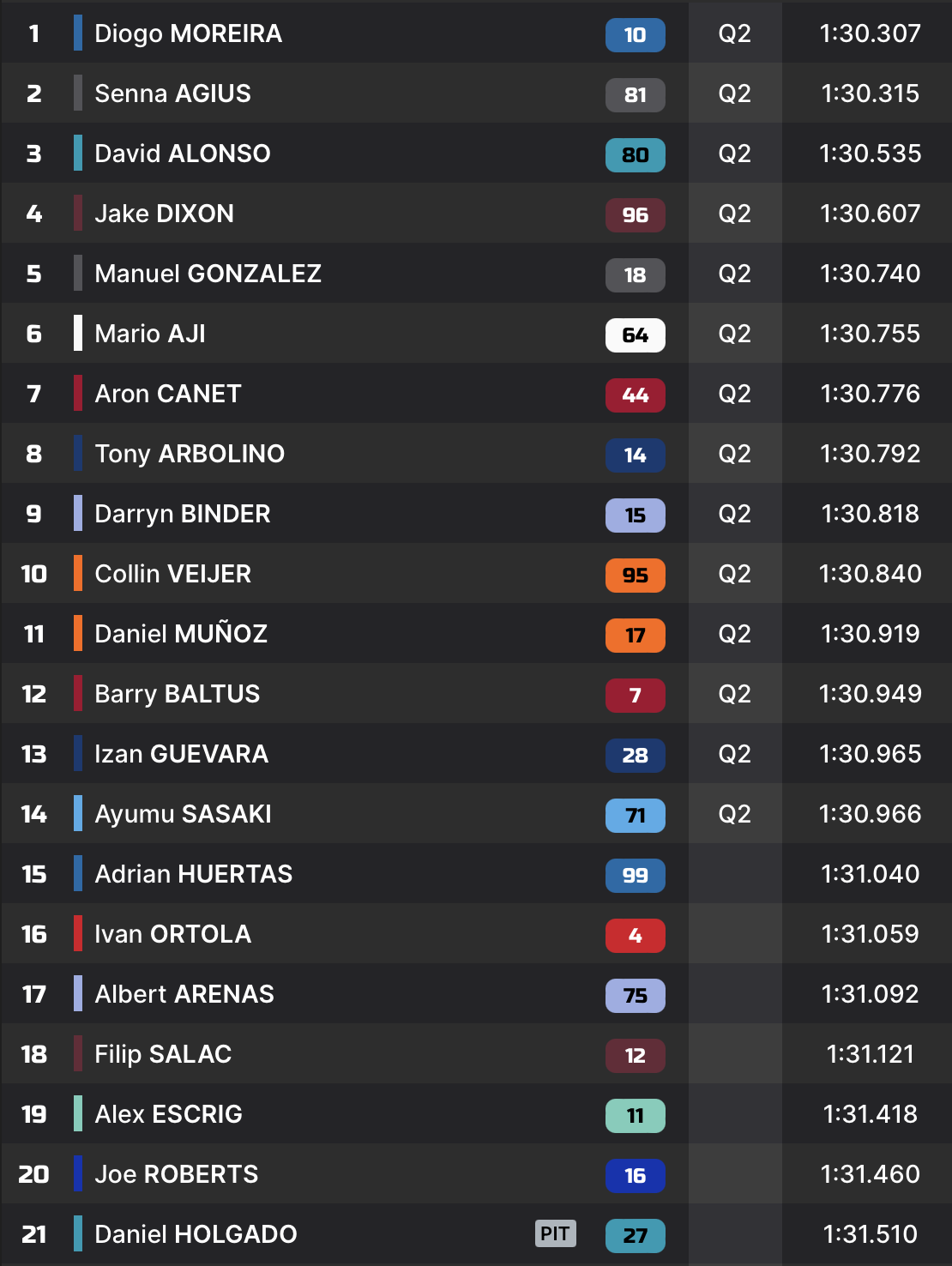The width and height of the screenshot is (952, 1266).
Task: Click the Q2 label for David Alonso
Action: [x=734, y=154]
